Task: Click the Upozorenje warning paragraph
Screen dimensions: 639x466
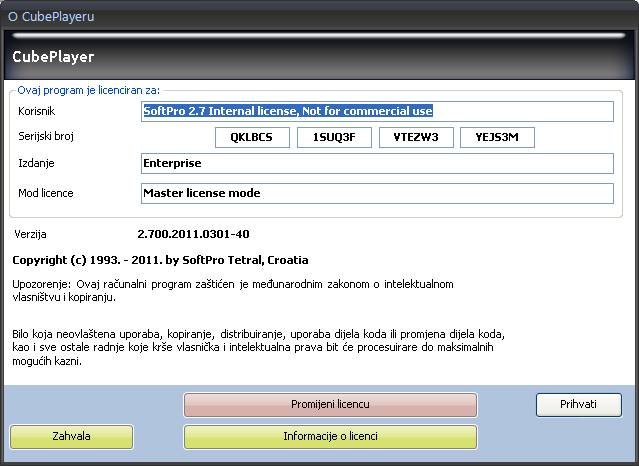Action: click(x=233, y=291)
